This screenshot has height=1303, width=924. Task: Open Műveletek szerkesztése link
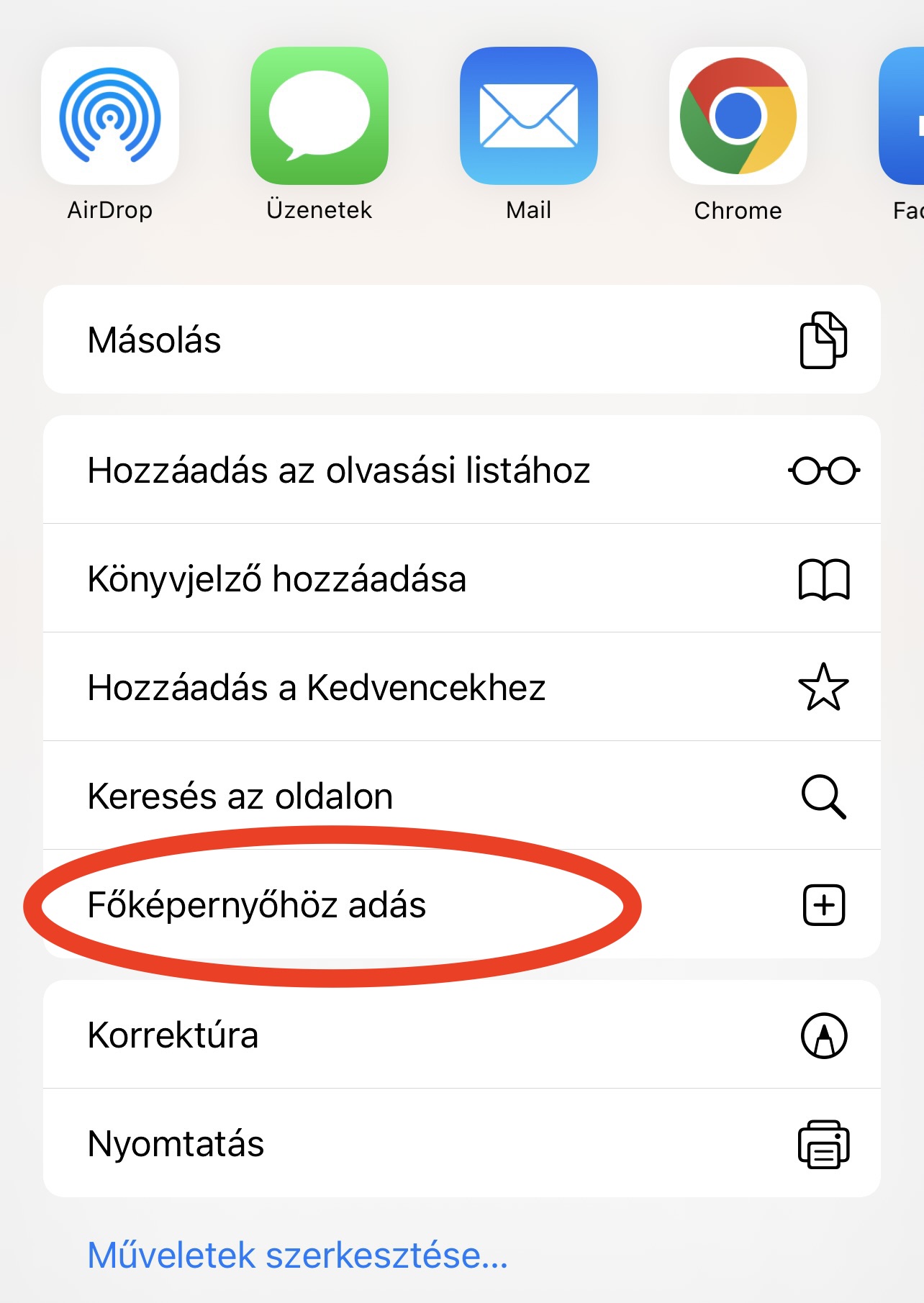click(298, 1256)
